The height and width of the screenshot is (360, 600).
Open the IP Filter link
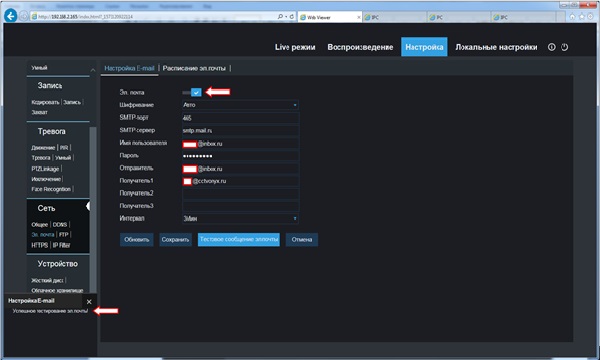point(61,245)
